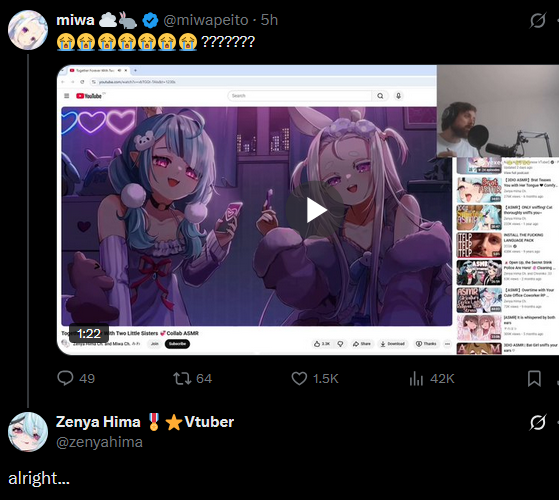Play the embedded video
The height and width of the screenshot is (500, 559).
[316, 210]
